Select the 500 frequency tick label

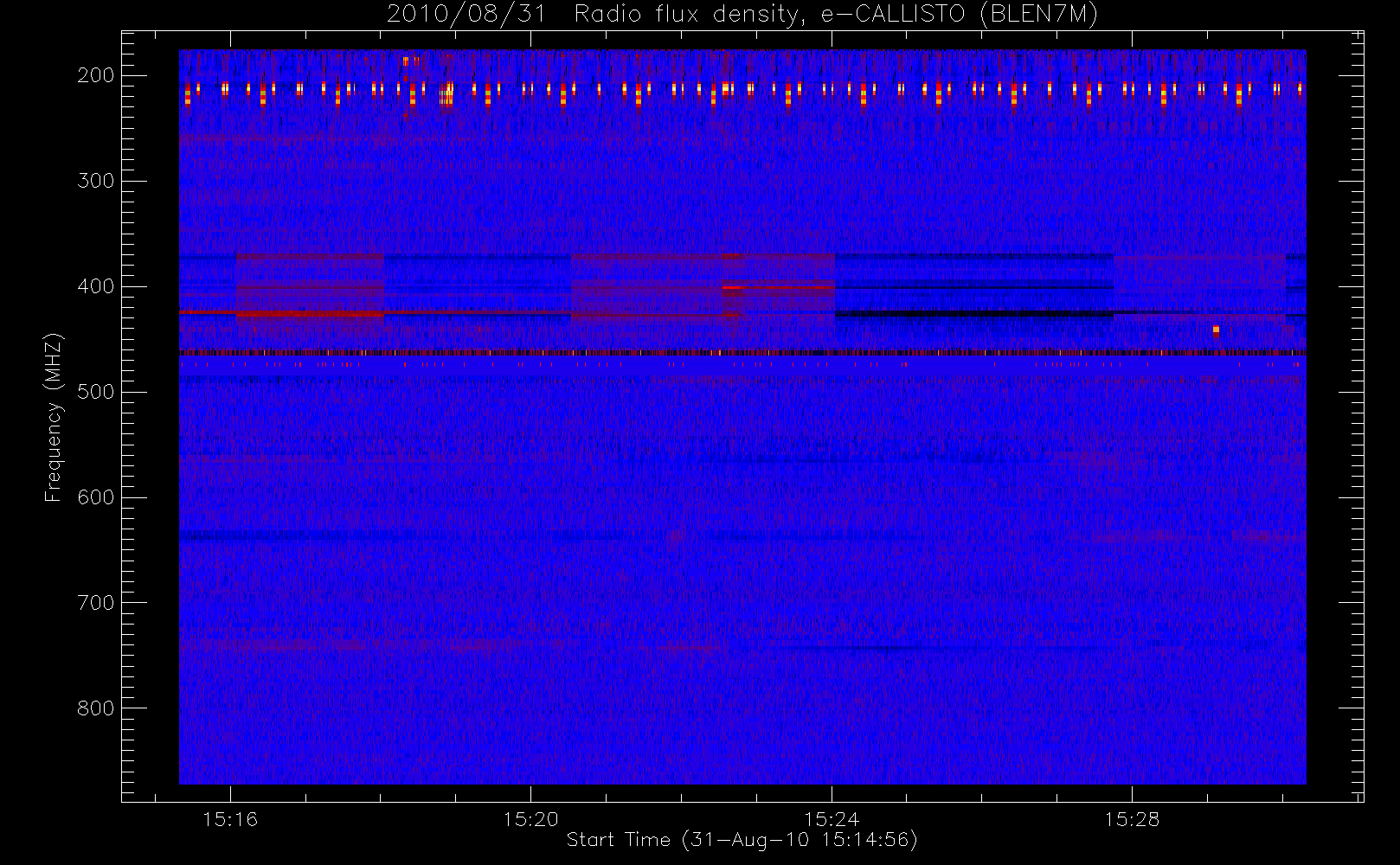point(95,392)
